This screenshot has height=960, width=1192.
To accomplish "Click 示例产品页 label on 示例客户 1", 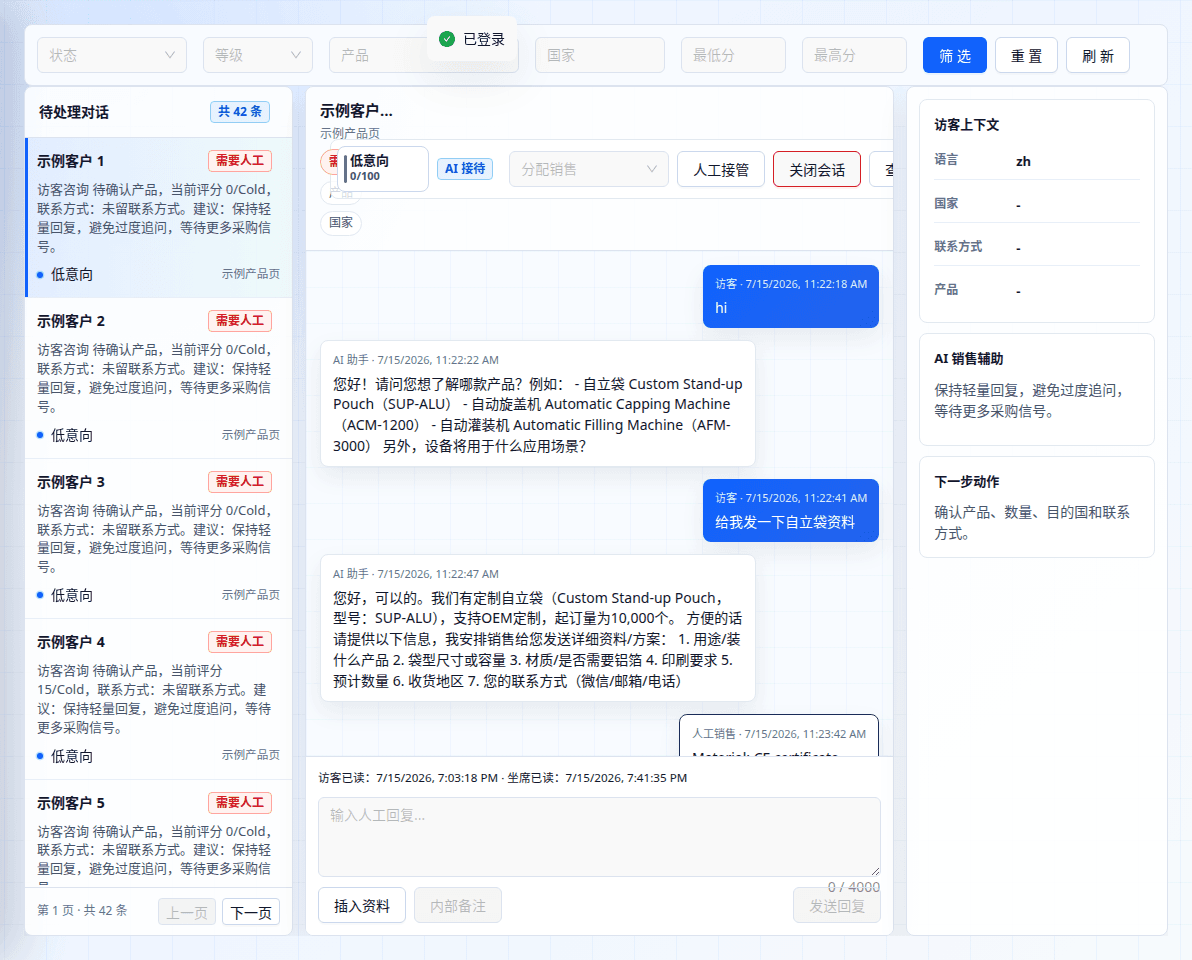I will point(250,274).
